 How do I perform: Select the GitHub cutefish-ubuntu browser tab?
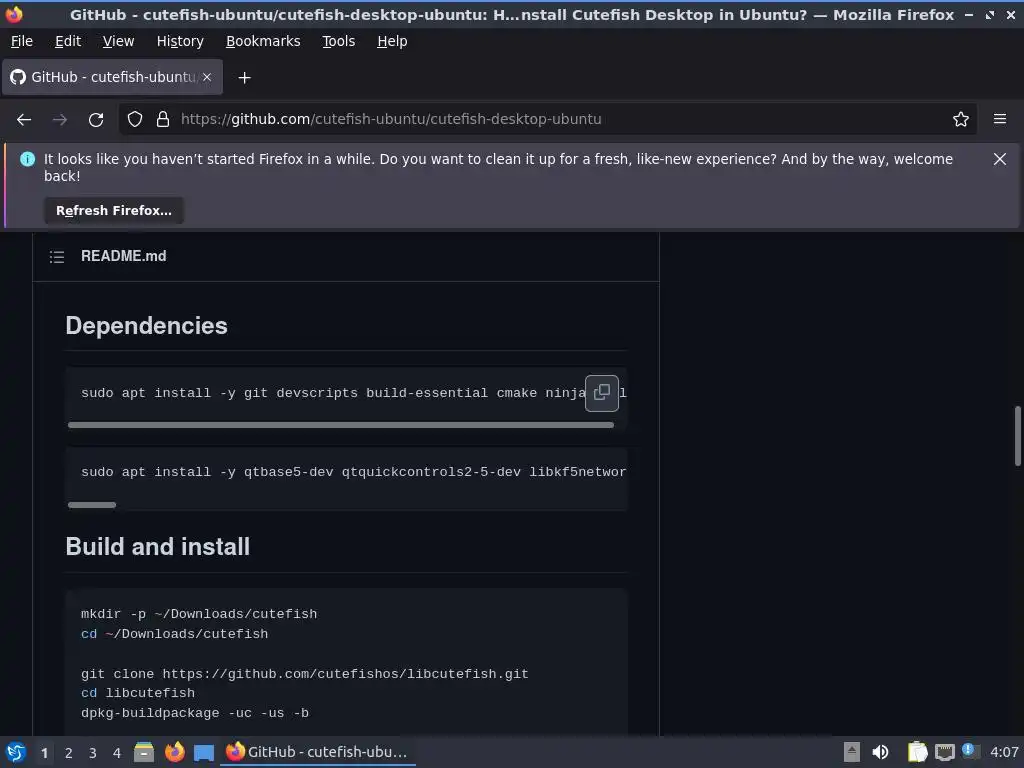(112, 77)
